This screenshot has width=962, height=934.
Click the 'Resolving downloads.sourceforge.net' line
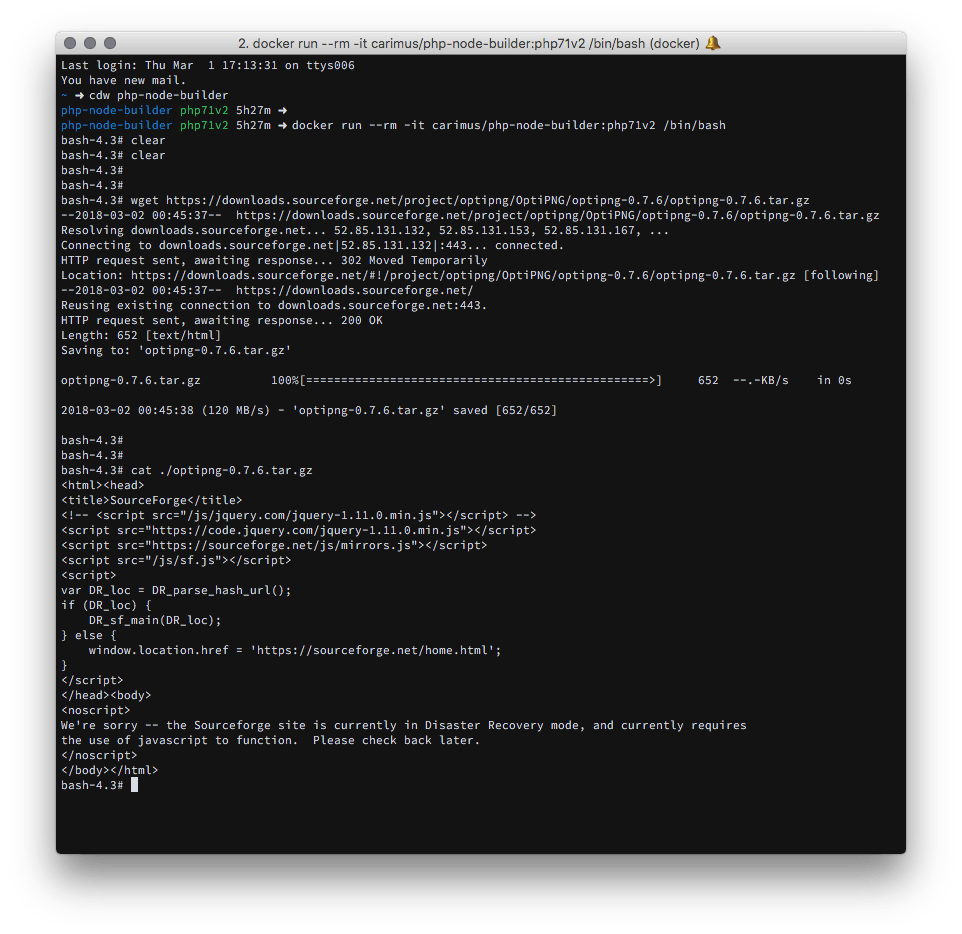[364, 230]
